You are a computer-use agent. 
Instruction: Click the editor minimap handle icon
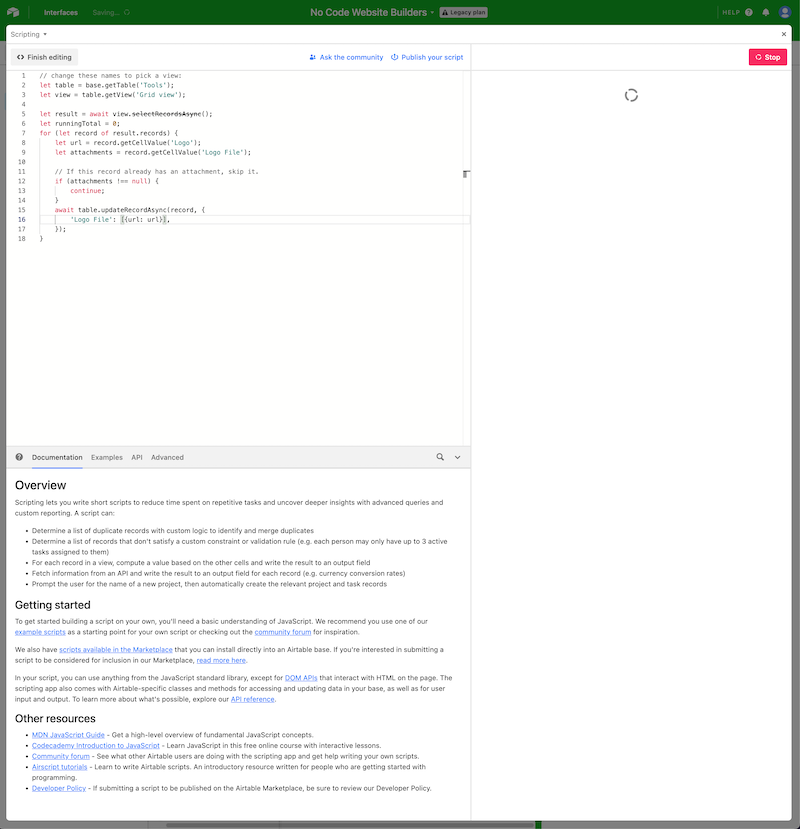coord(466,174)
